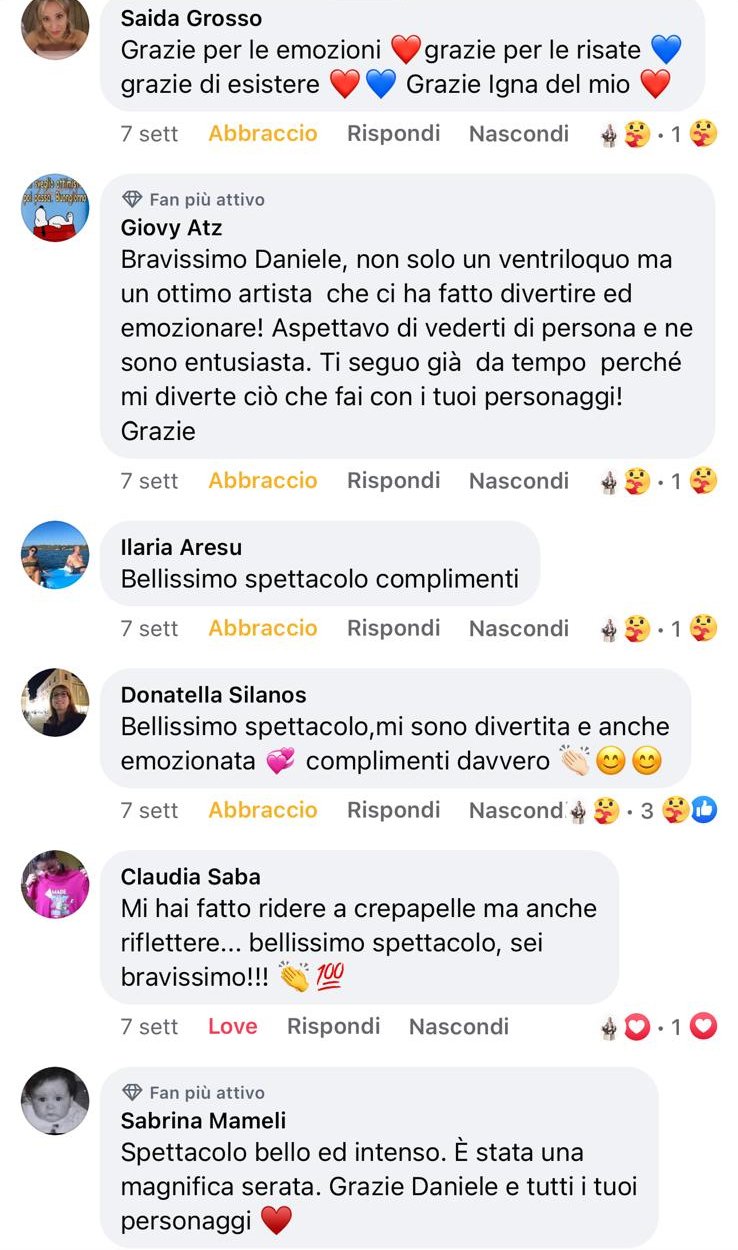Open the name link Giovy Atz
Screen dimensions: 738x1250
[172, 228]
